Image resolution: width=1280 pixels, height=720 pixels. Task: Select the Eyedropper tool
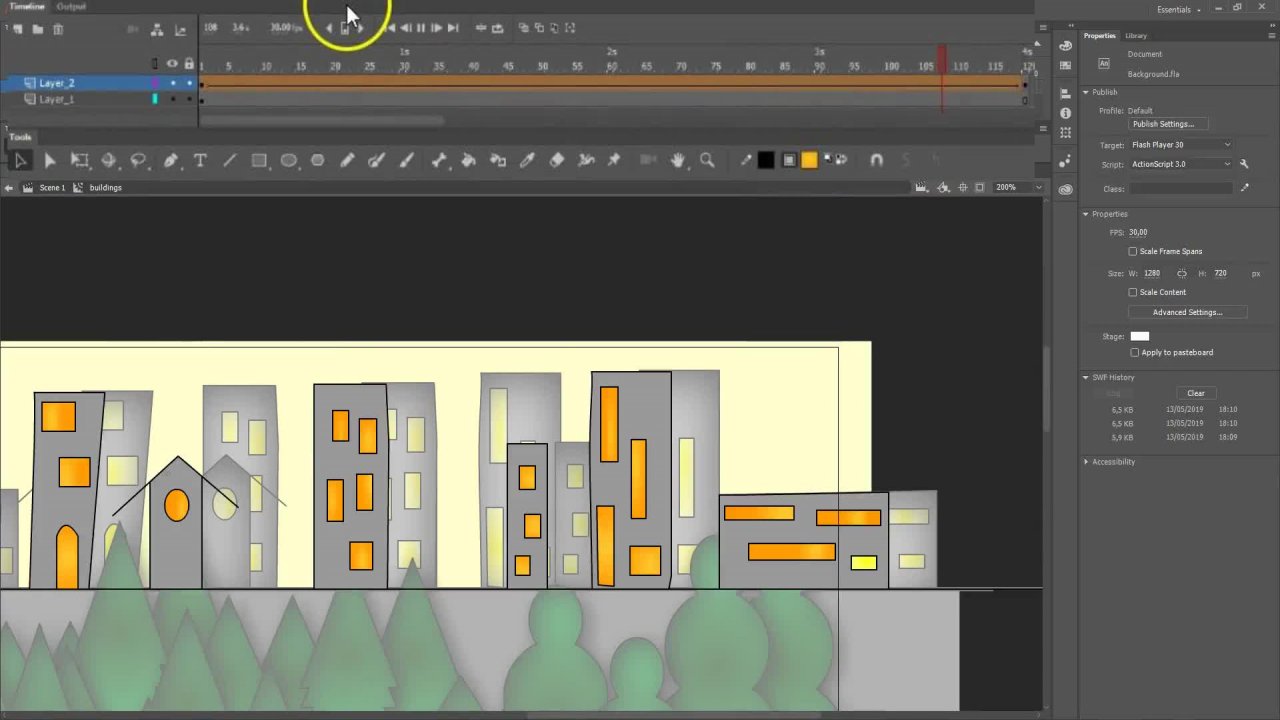tap(527, 160)
